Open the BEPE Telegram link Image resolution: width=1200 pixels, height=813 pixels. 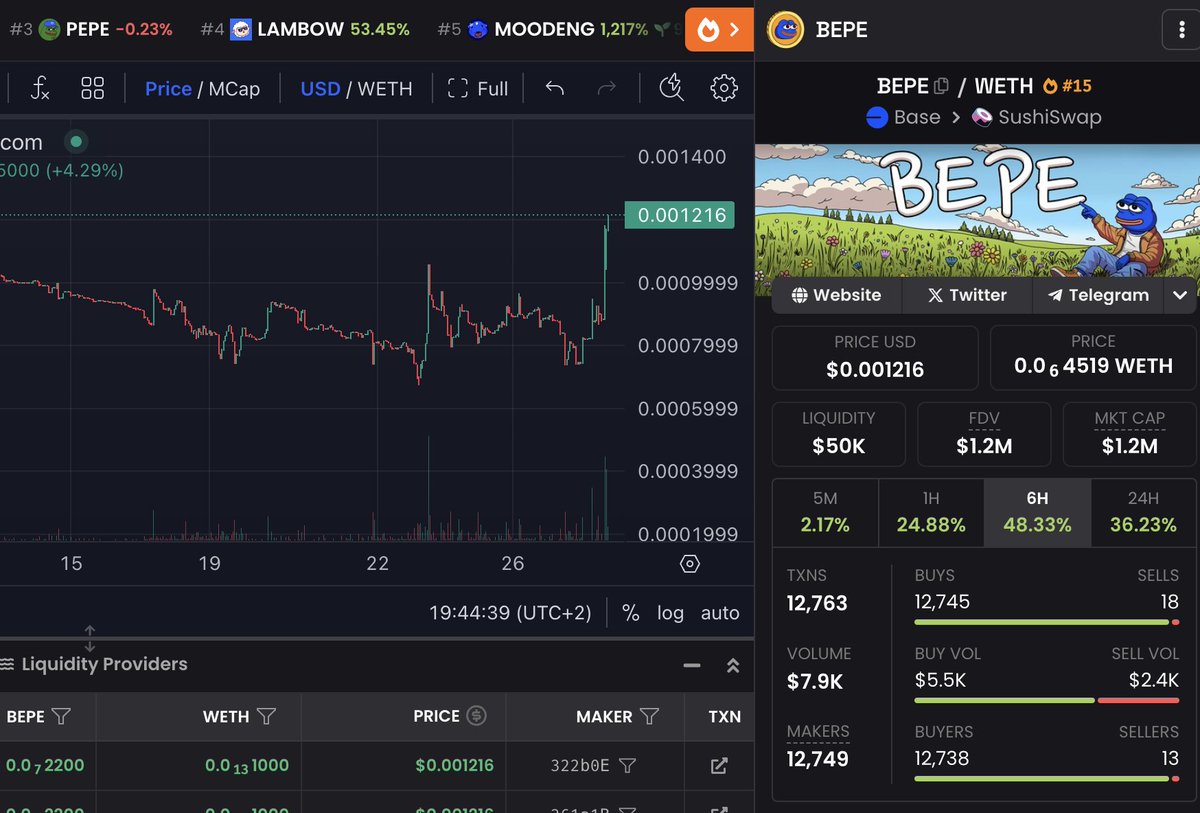pyautogui.click(x=1098, y=295)
